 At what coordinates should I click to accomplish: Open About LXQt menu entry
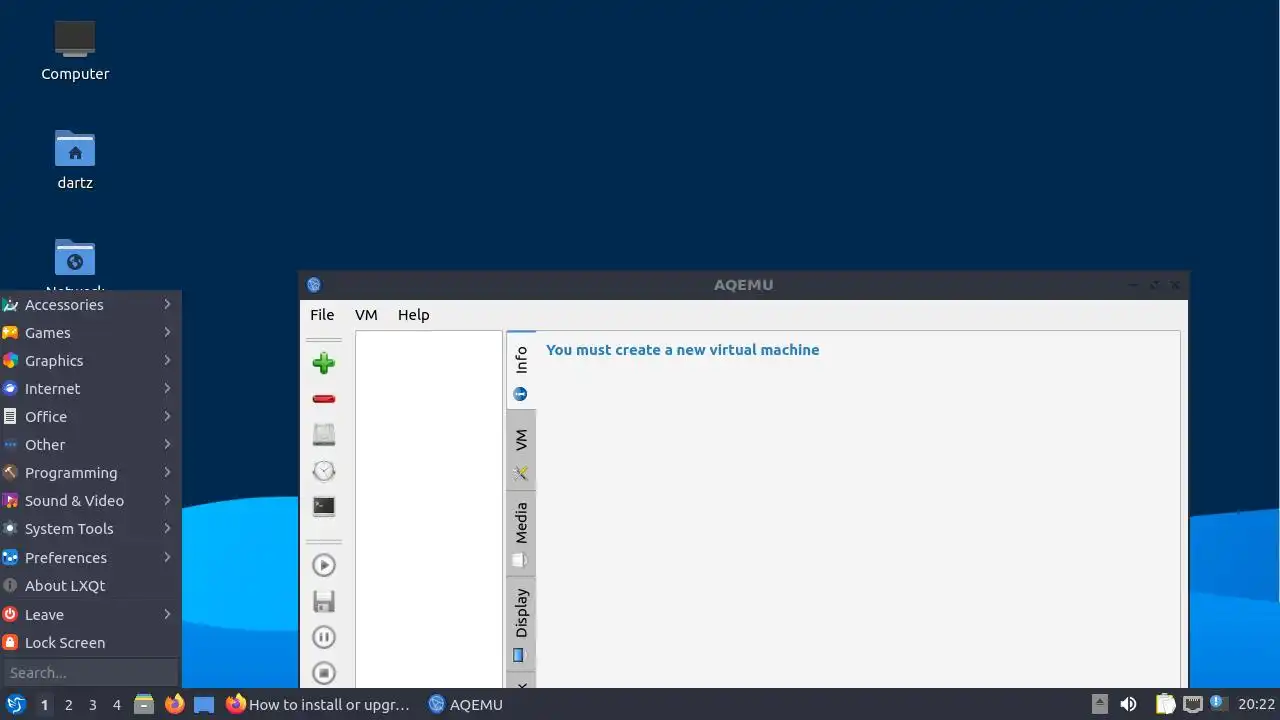90,586
